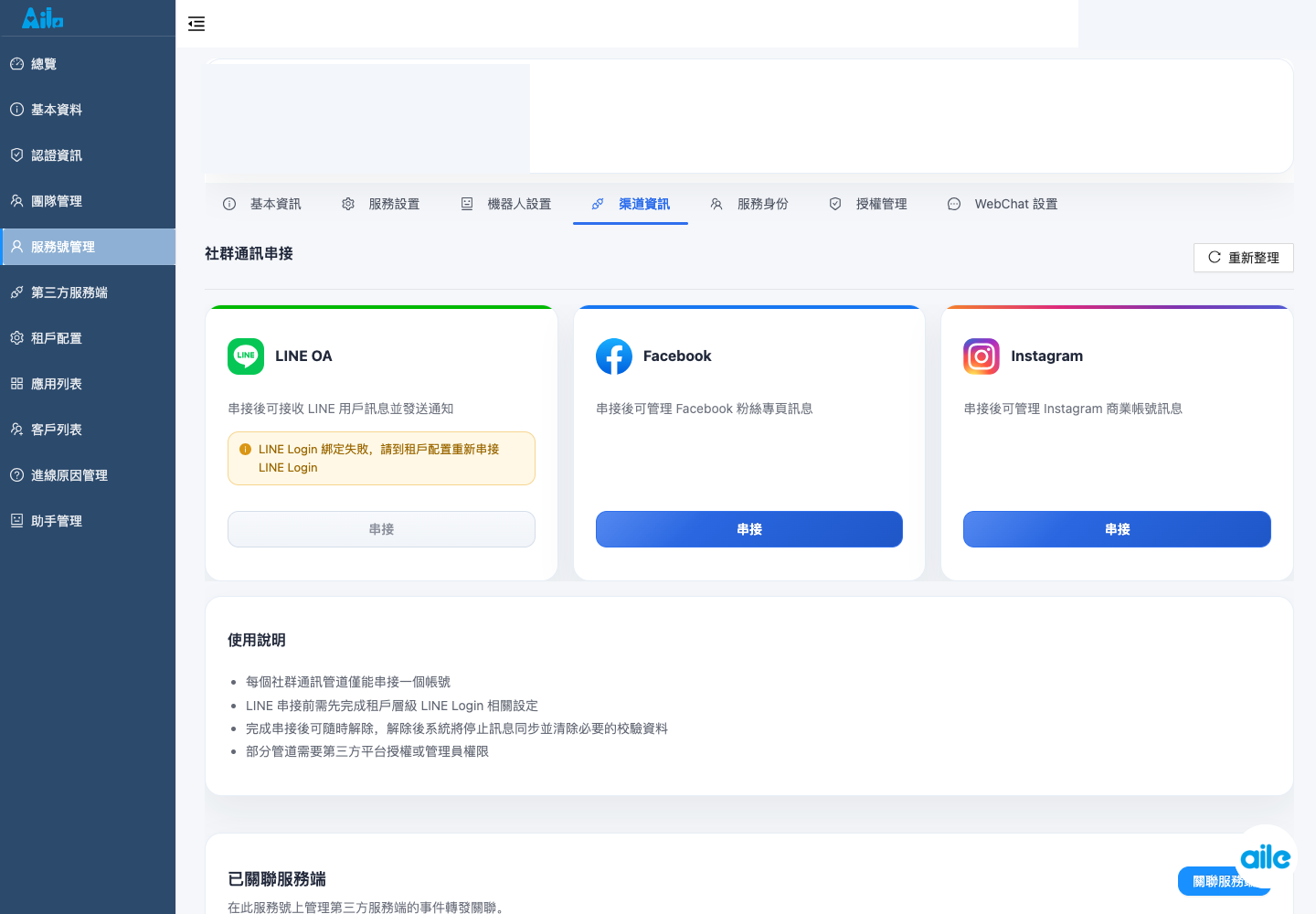Click the Aile logo in sidebar header
The image size is (1316, 914).
[x=43, y=17]
